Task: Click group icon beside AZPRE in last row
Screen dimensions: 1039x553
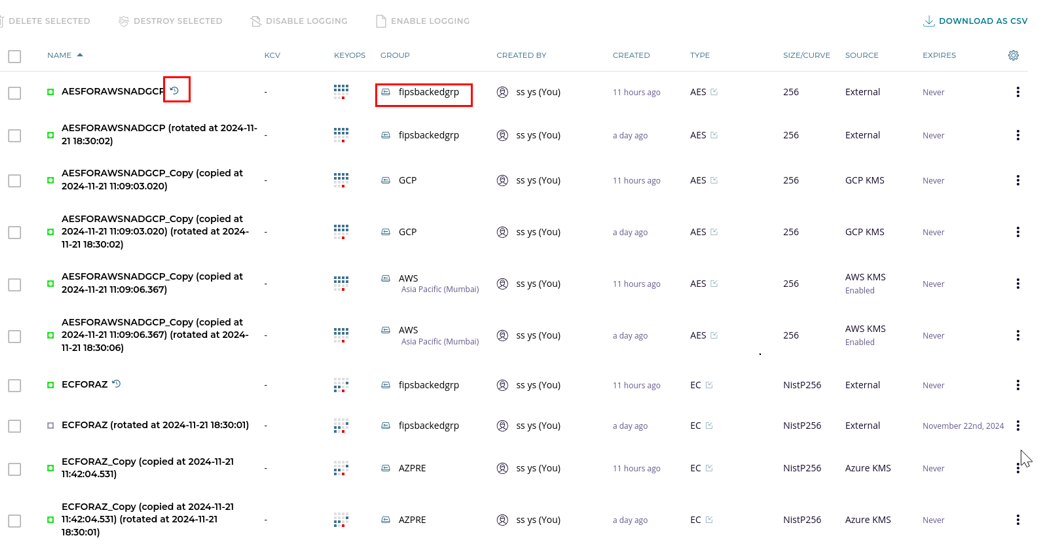Action: [x=386, y=520]
